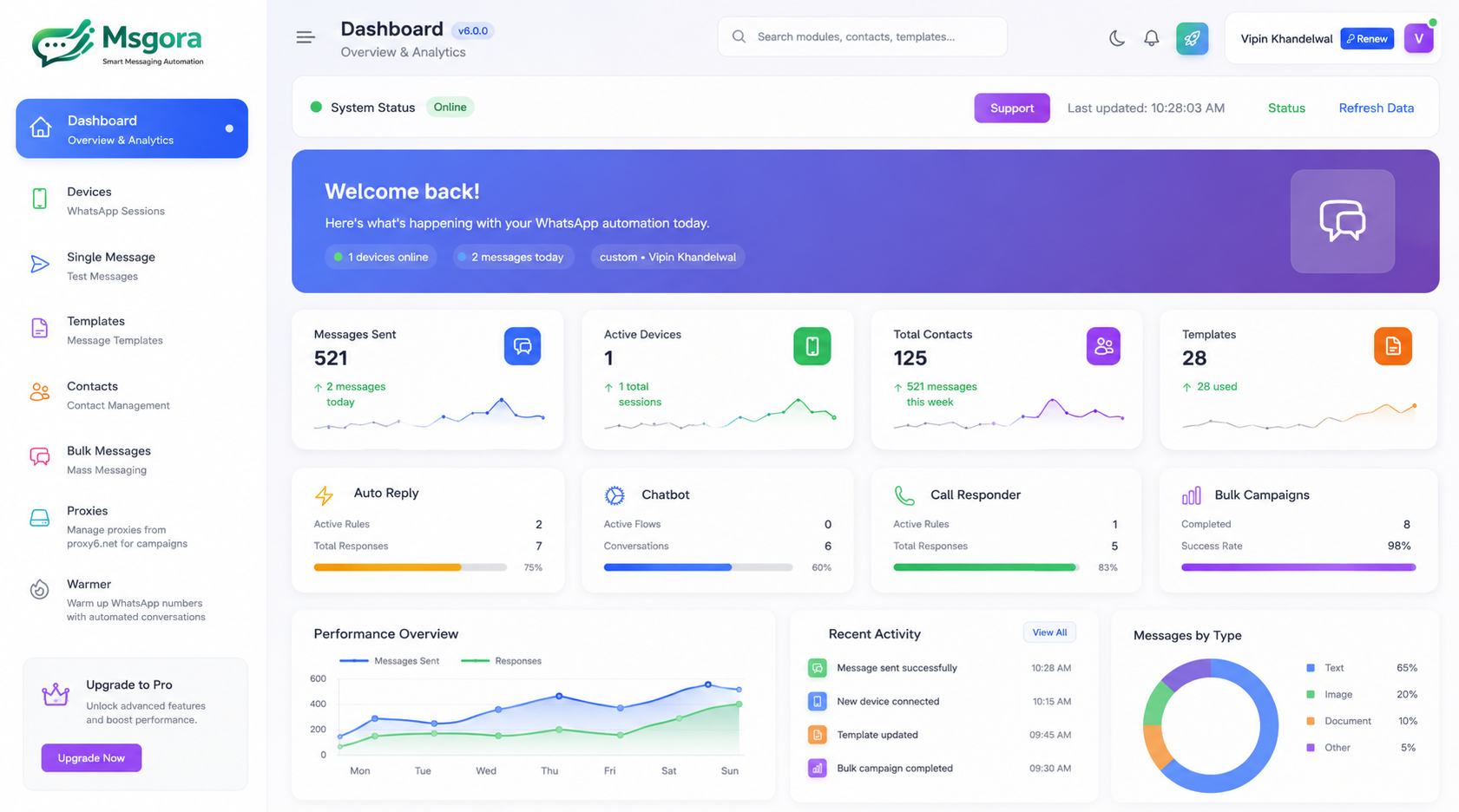The height and width of the screenshot is (812, 1459).
Task: Click the Other legend purple swatch
Action: [x=1311, y=748]
